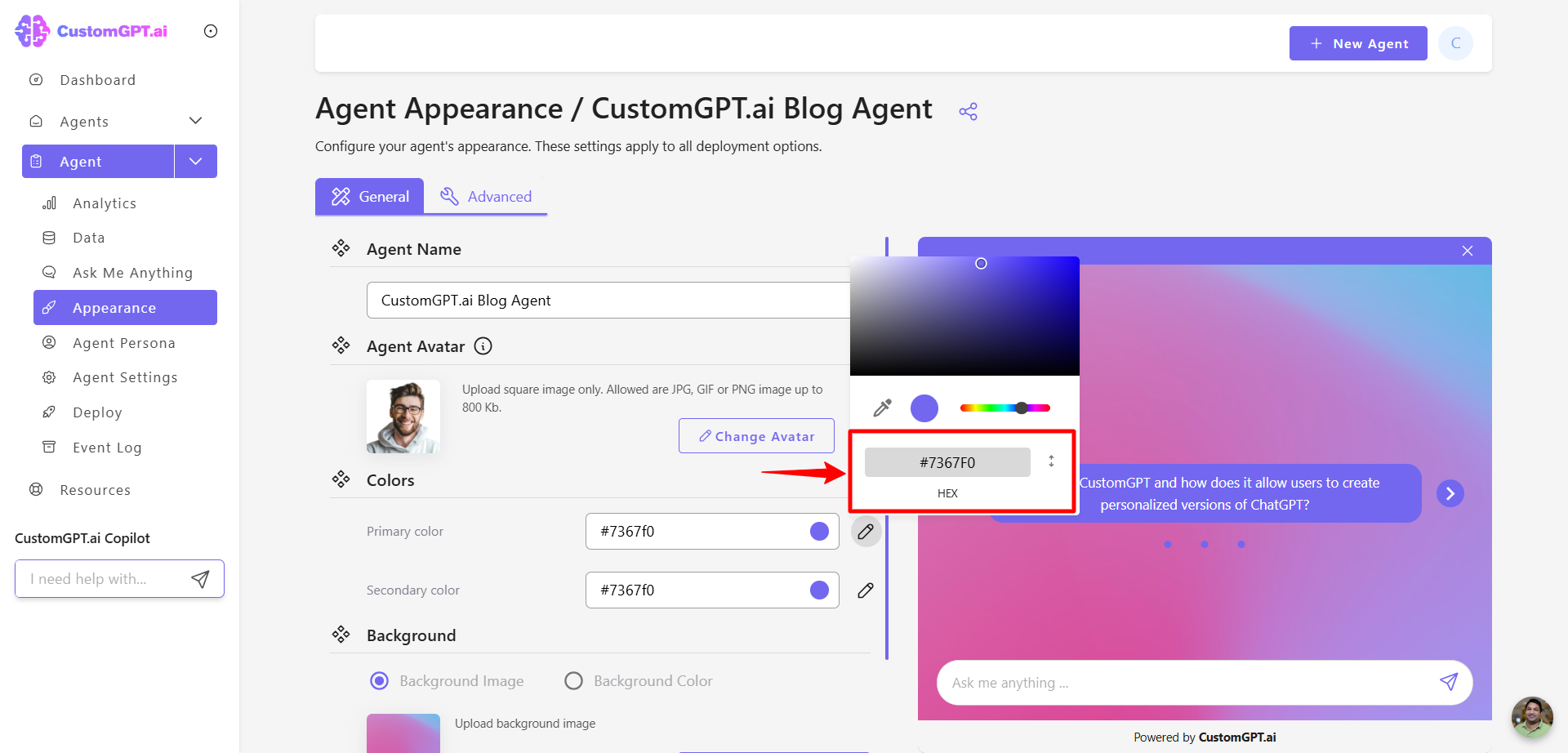Image resolution: width=1568 pixels, height=753 pixels.
Task: Click the suggested question about CustomGPT
Action: tap(1206, 493)
